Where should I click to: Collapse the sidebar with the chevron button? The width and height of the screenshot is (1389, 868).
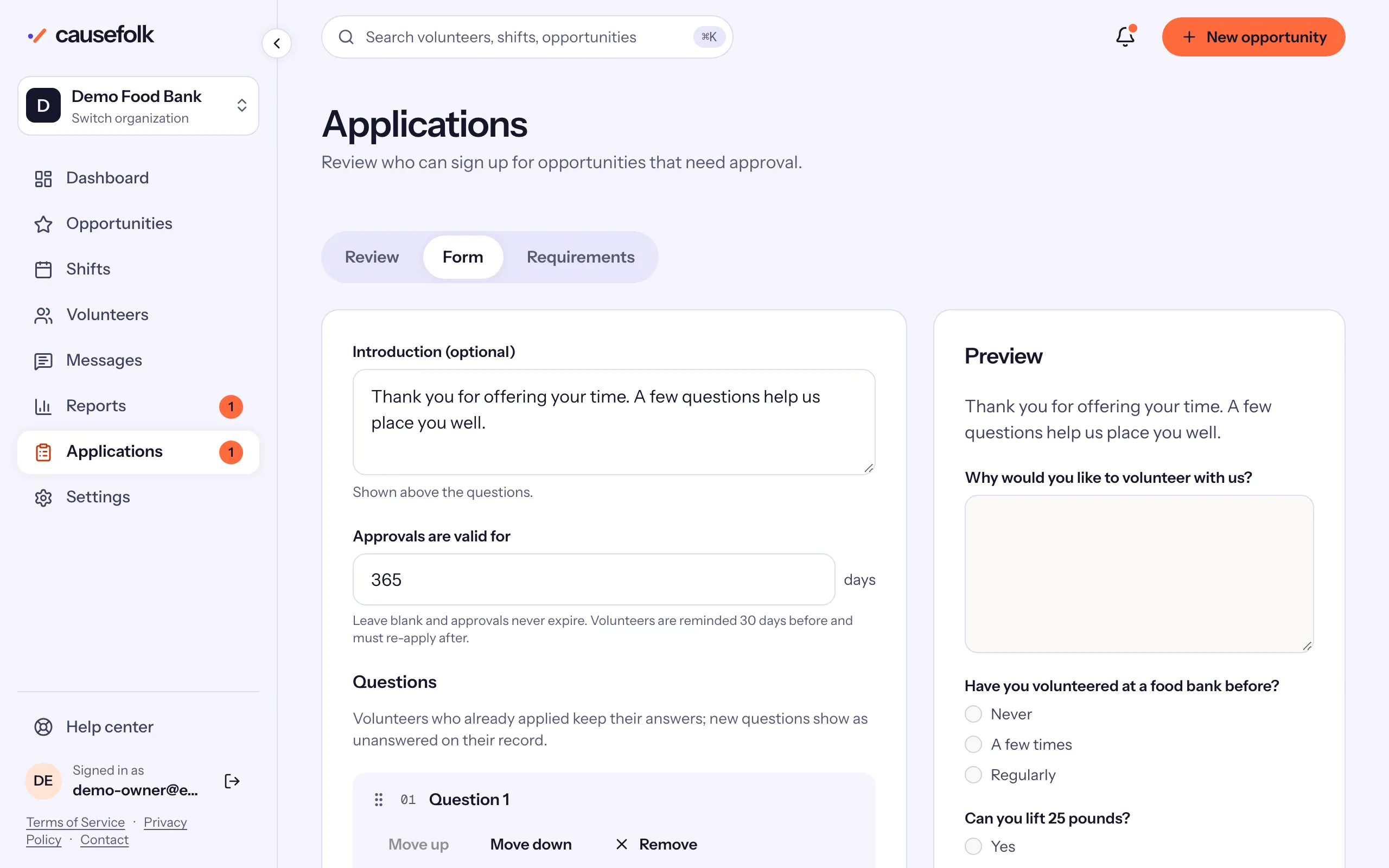[277, 43]
